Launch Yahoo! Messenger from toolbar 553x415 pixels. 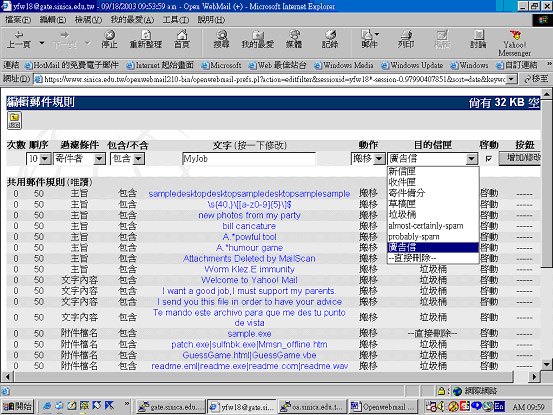[515, 43]
